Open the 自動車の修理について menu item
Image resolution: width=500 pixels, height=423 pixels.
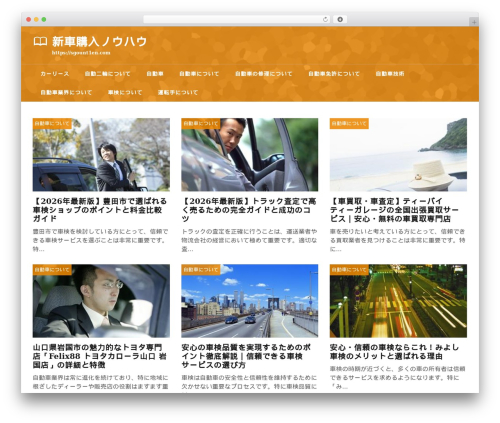(263, 74)
